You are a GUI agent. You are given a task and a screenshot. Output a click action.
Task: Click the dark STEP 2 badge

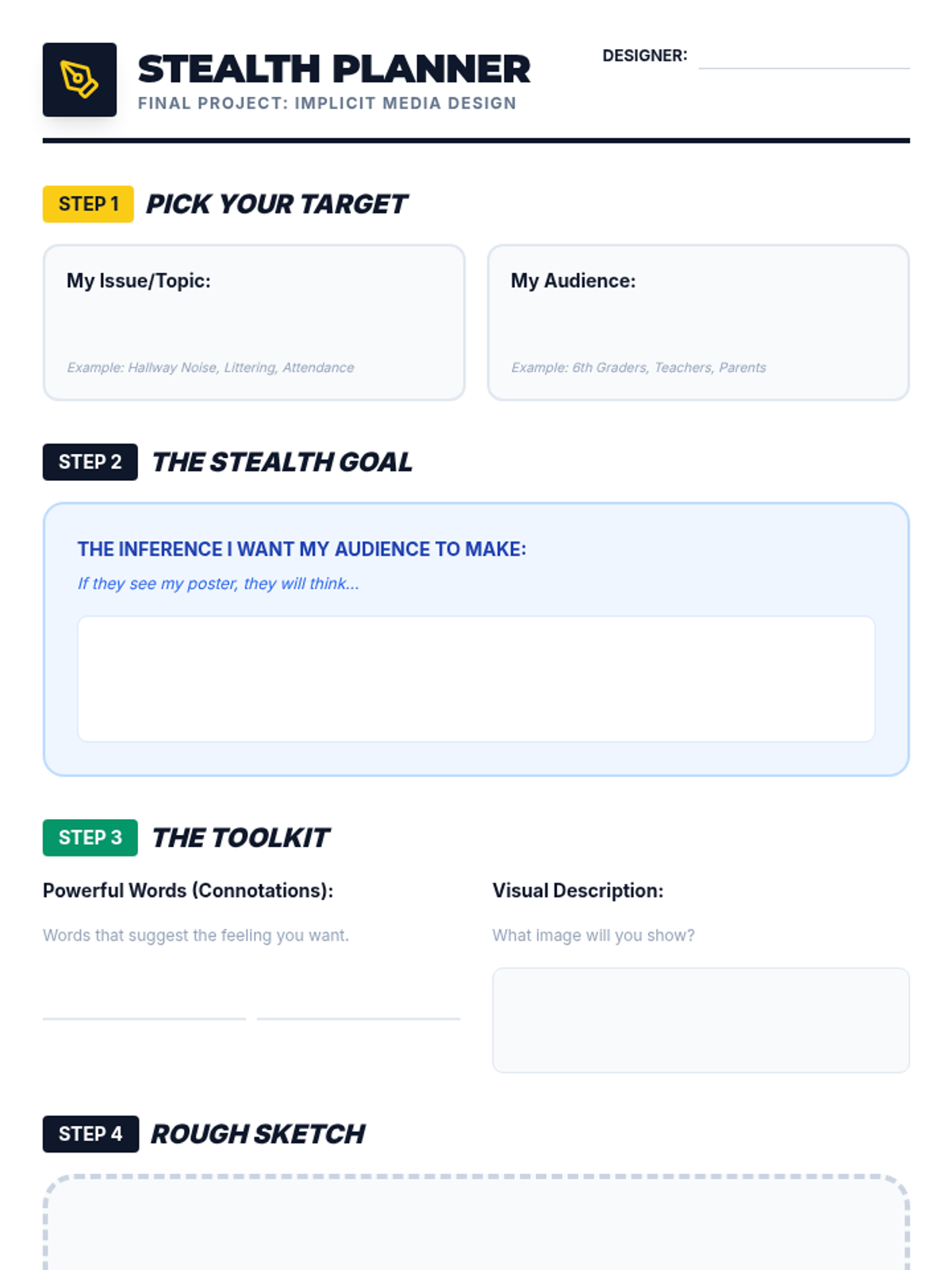(90, 462)
